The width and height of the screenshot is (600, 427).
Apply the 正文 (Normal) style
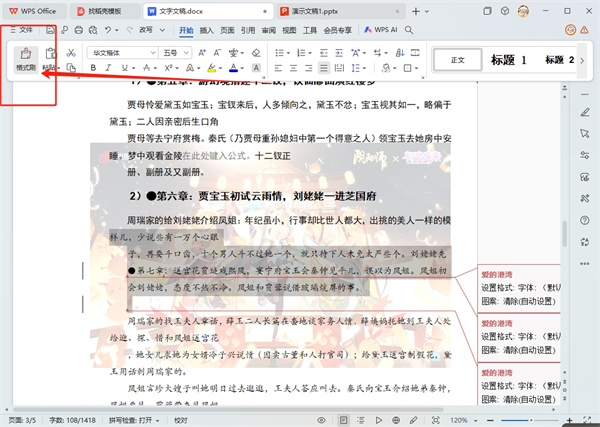[x=457, y=60]
